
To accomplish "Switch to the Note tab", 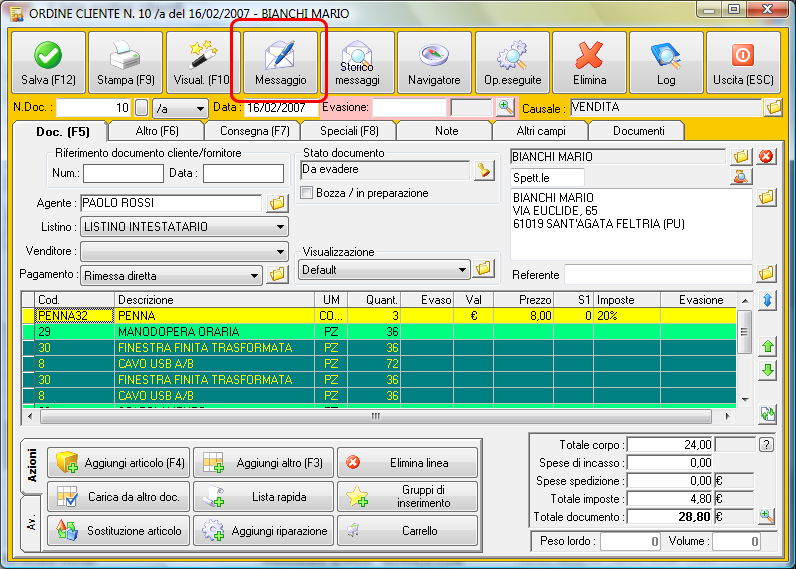I will tap(446, 131).
